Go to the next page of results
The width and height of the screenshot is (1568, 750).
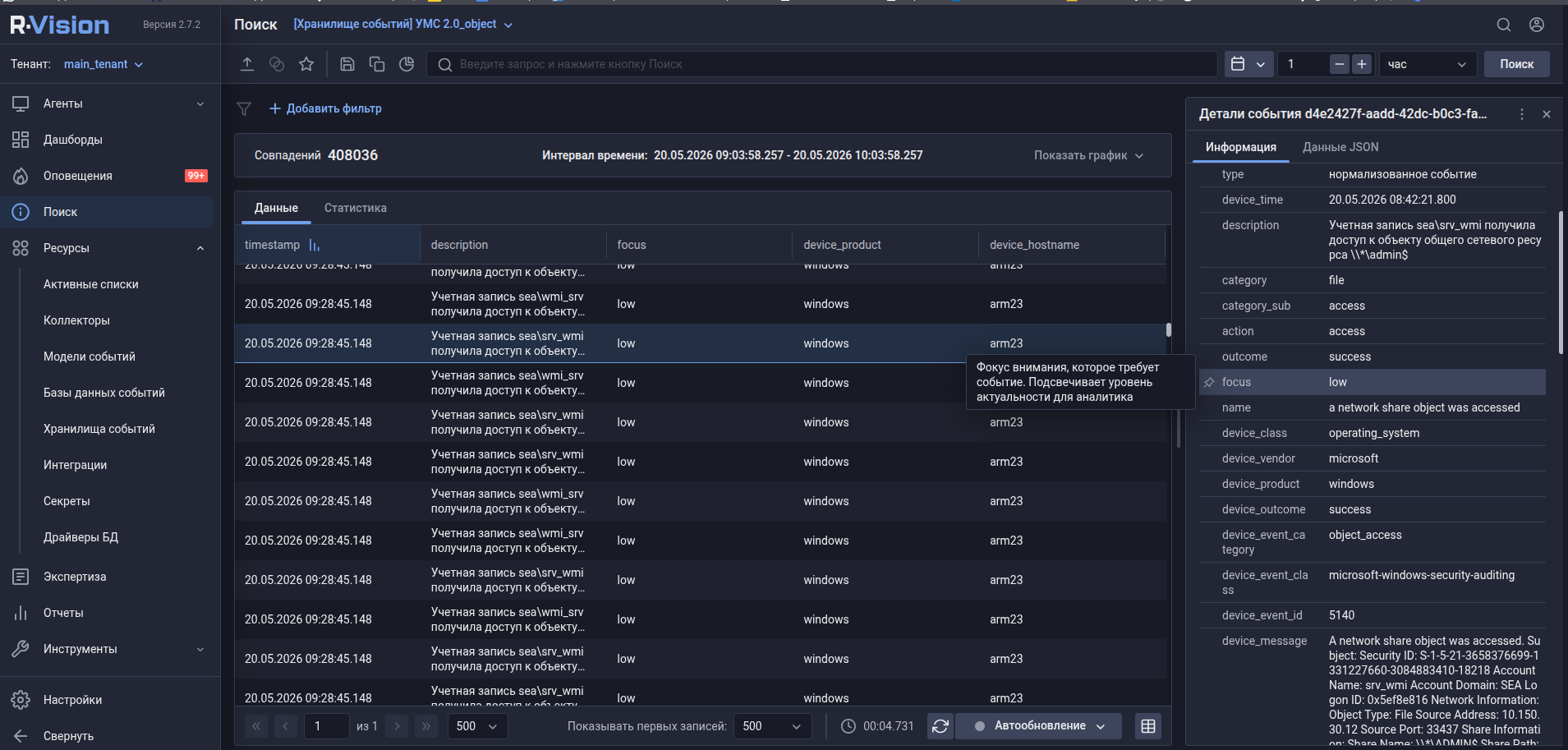point(397,726)
